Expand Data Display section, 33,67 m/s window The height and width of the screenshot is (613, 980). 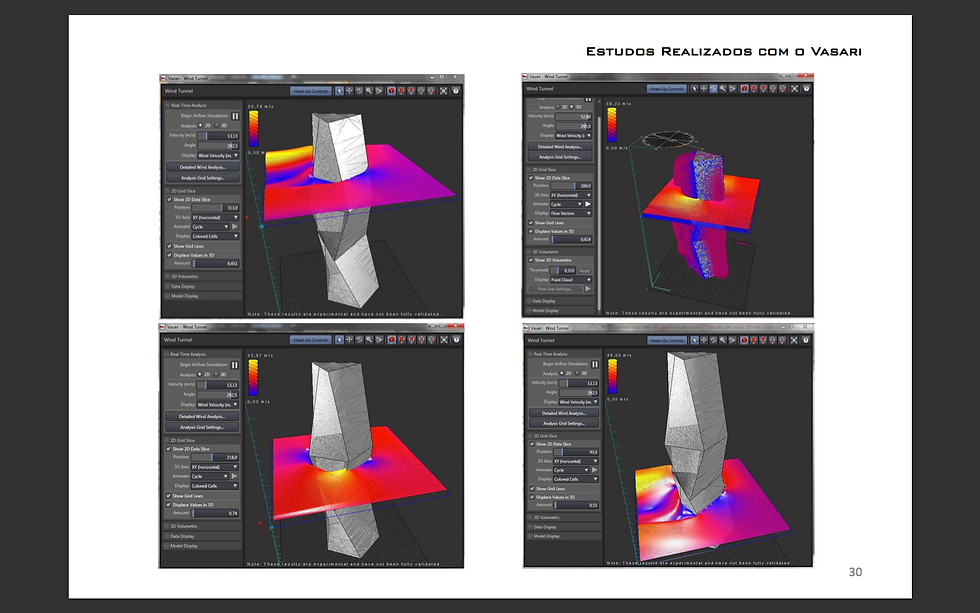coord(202,536)
